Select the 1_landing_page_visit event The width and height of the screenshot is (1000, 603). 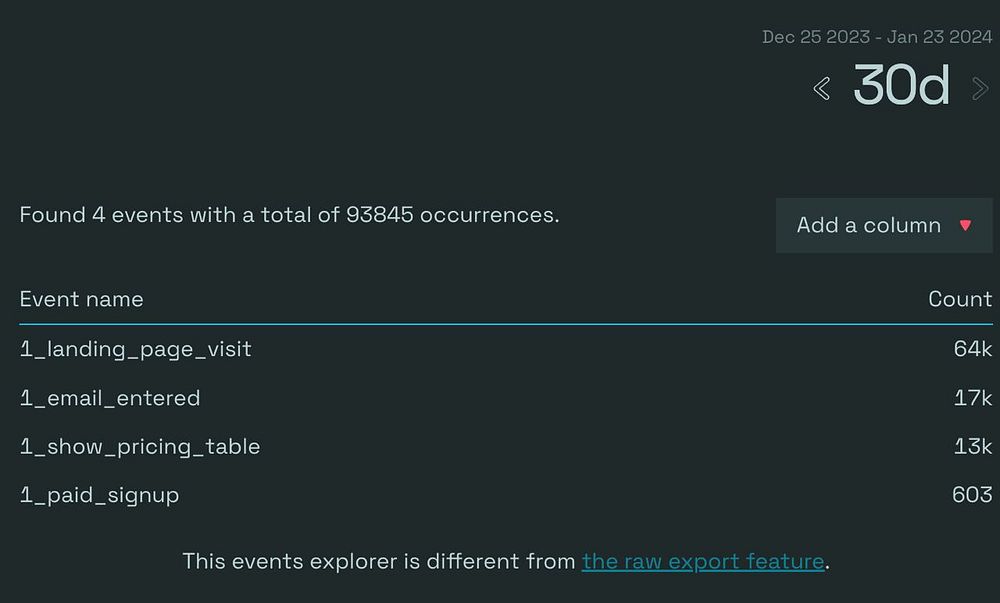[x=135, y=349]
